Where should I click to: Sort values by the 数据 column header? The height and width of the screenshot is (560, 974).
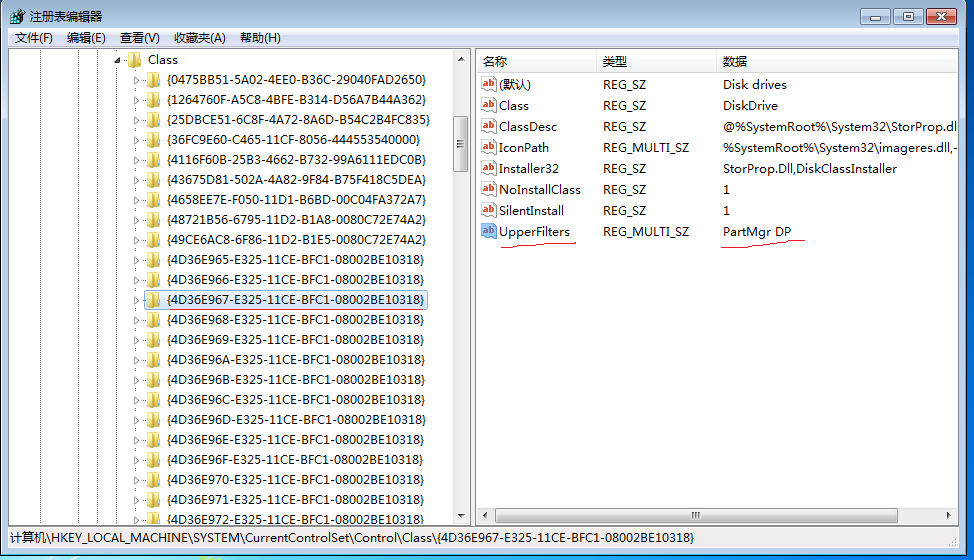click(837, 61)
